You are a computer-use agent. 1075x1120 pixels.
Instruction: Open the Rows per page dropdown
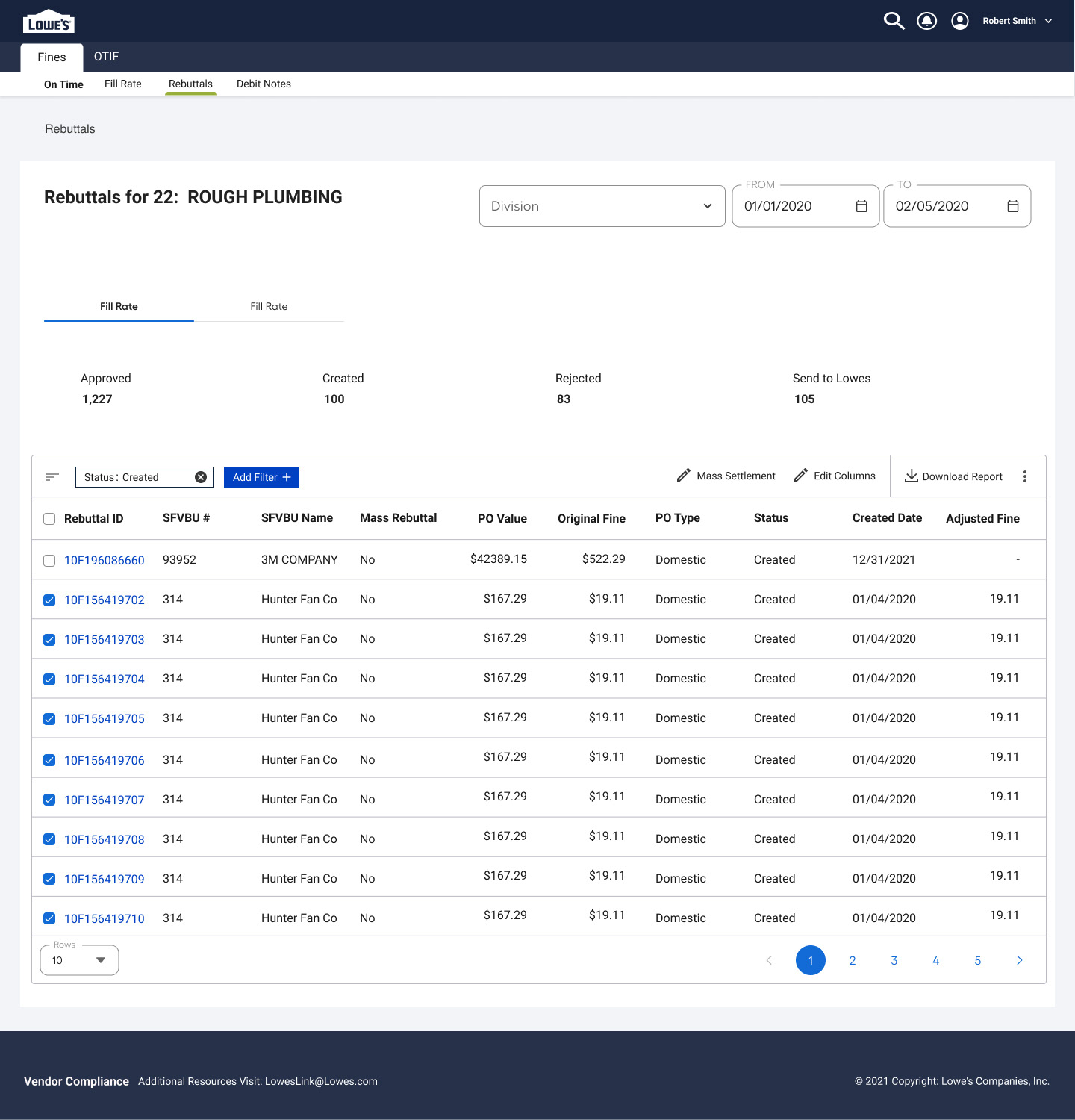(x=79, y=960)
